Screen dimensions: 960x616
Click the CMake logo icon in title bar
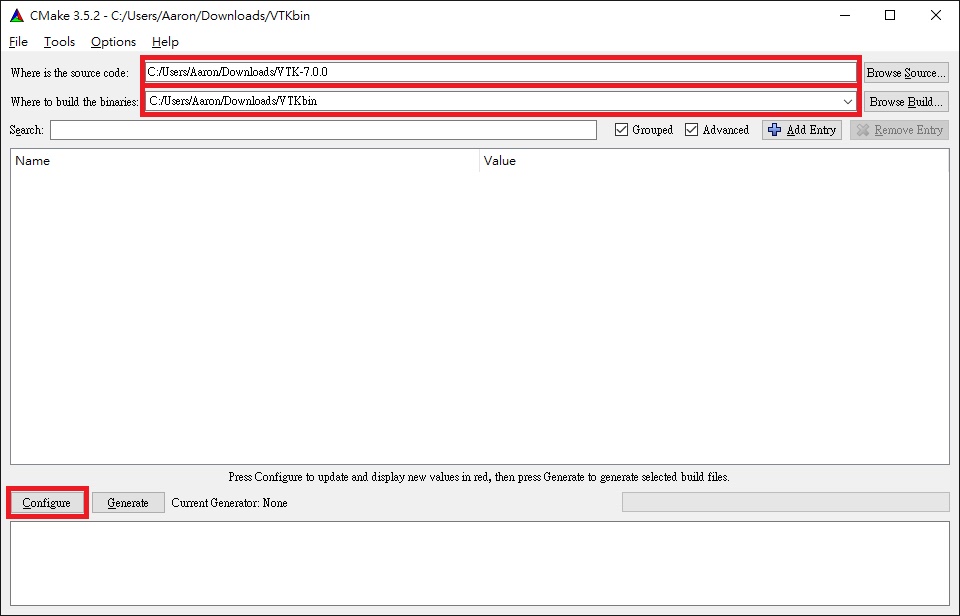[x=17, y=16]
